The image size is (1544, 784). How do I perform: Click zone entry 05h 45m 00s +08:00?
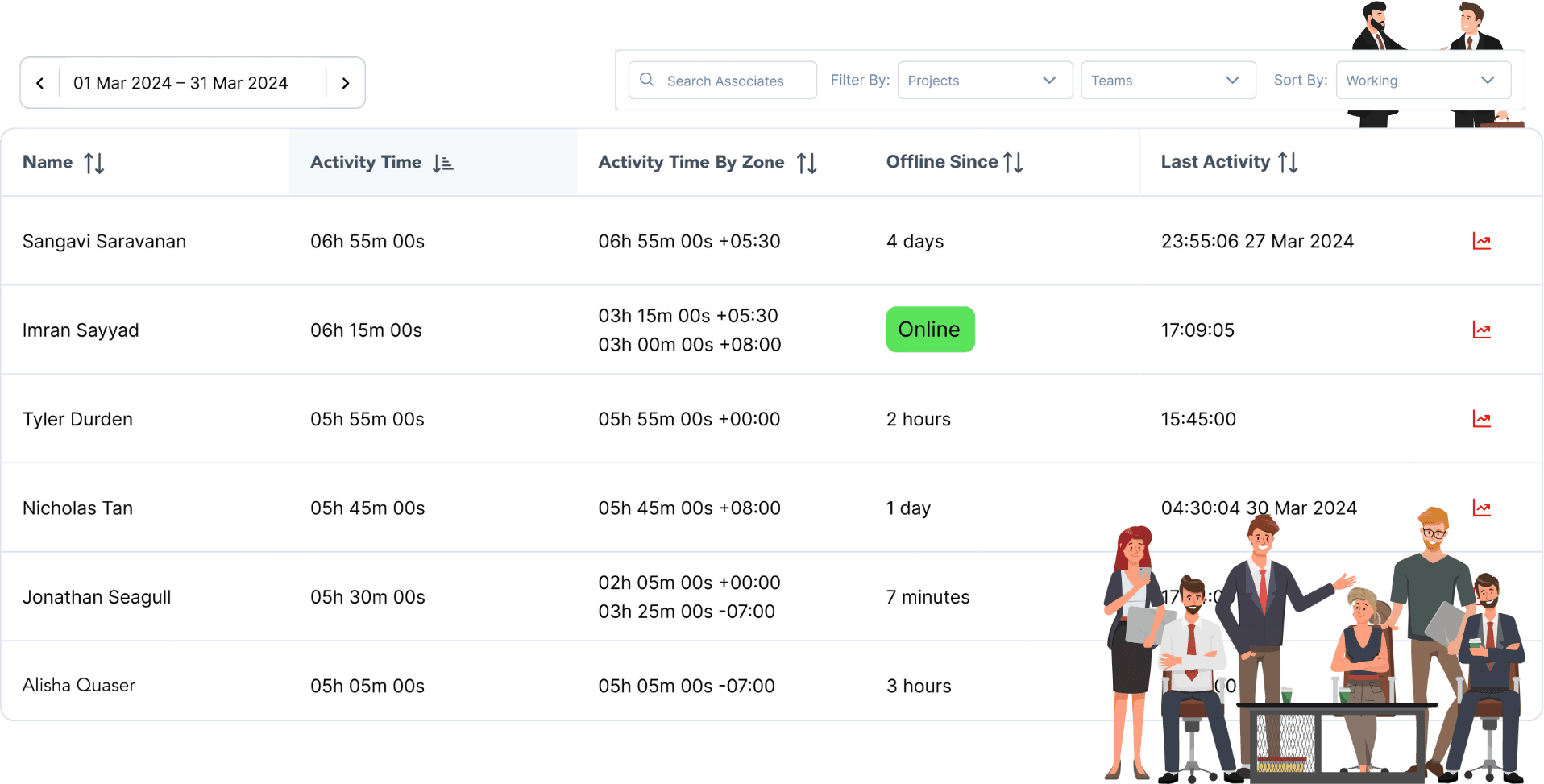[x=689, y=508]
